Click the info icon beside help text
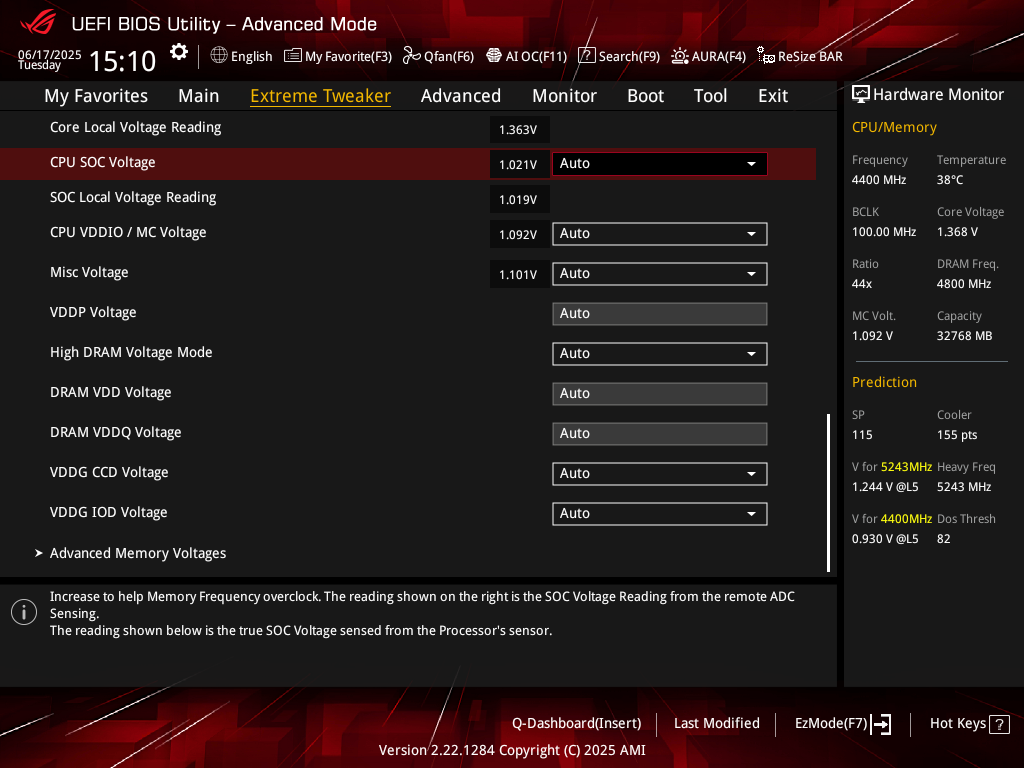 tap(24, 612)
